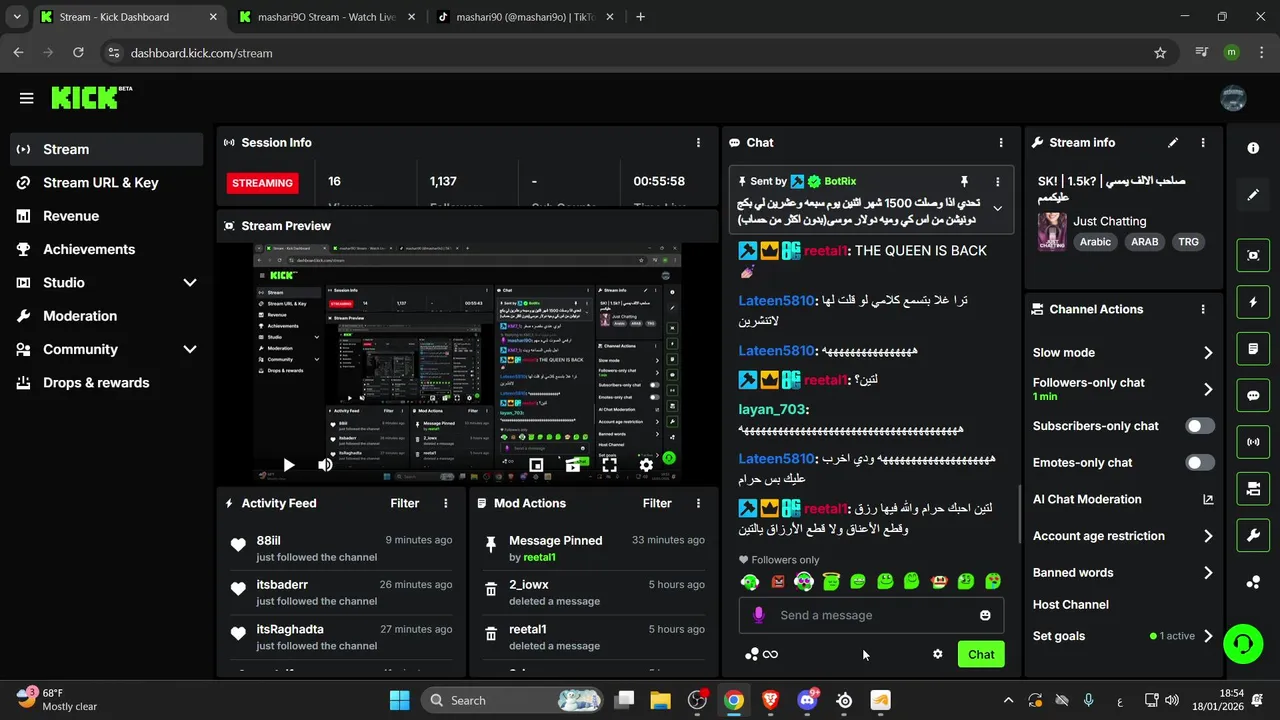Viewport: 1280px width, 720px height.
Task: Click reetal1 link under Message Pinned
Action: (539, 557)
